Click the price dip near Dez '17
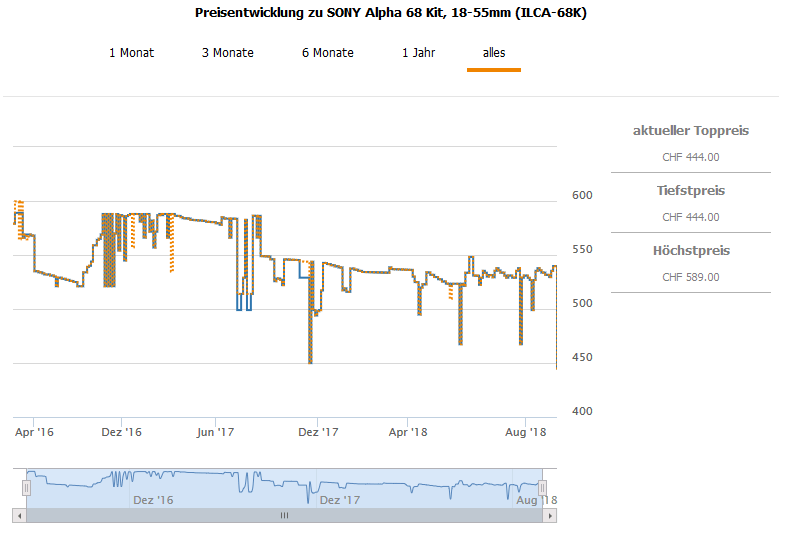The width and height of the screenshot is (785, 536). (310, 362)
